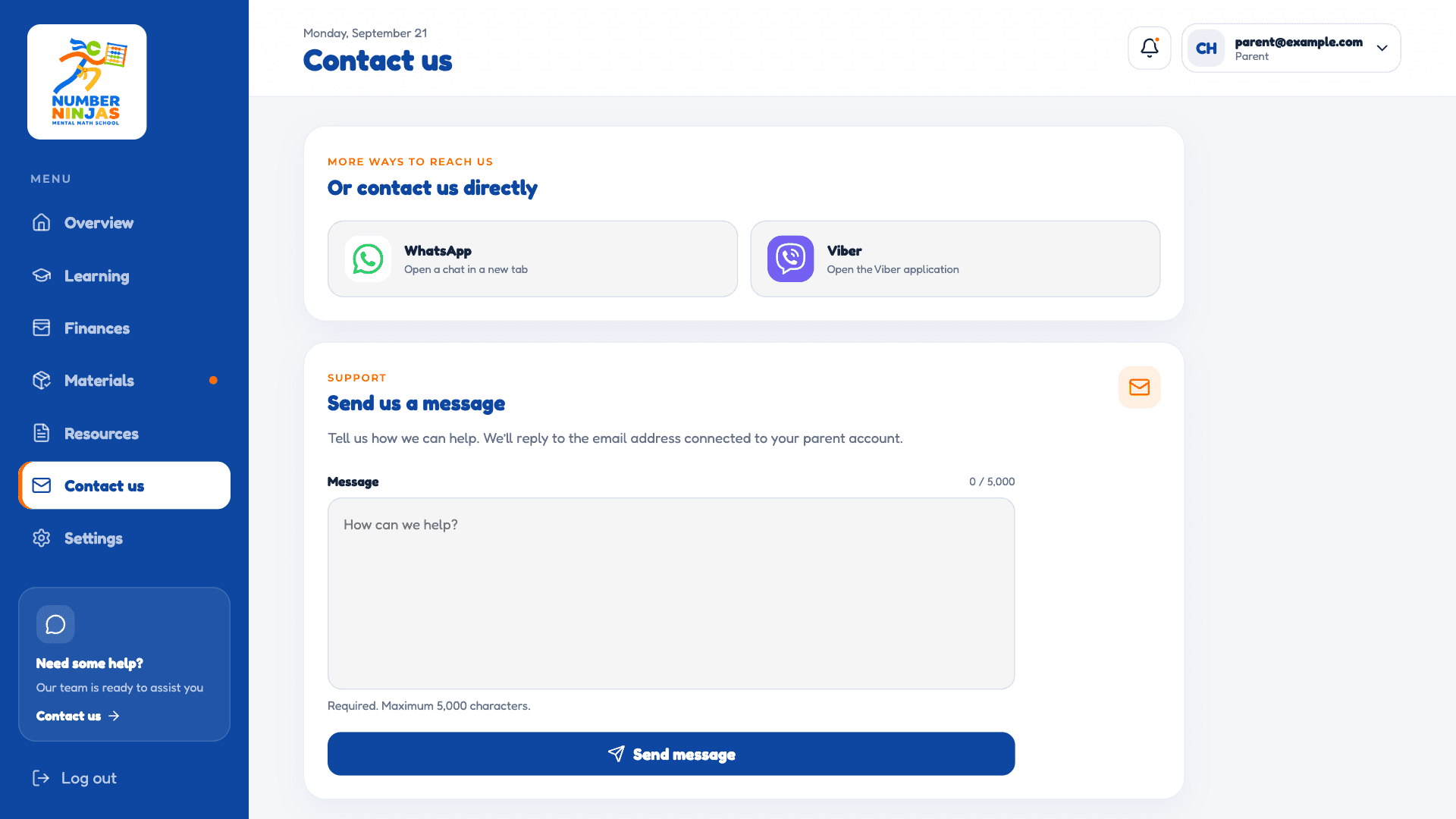Open the parent@example.com account menu
This screenshot has width=1456, height=819.
[x=1291, y=48]
